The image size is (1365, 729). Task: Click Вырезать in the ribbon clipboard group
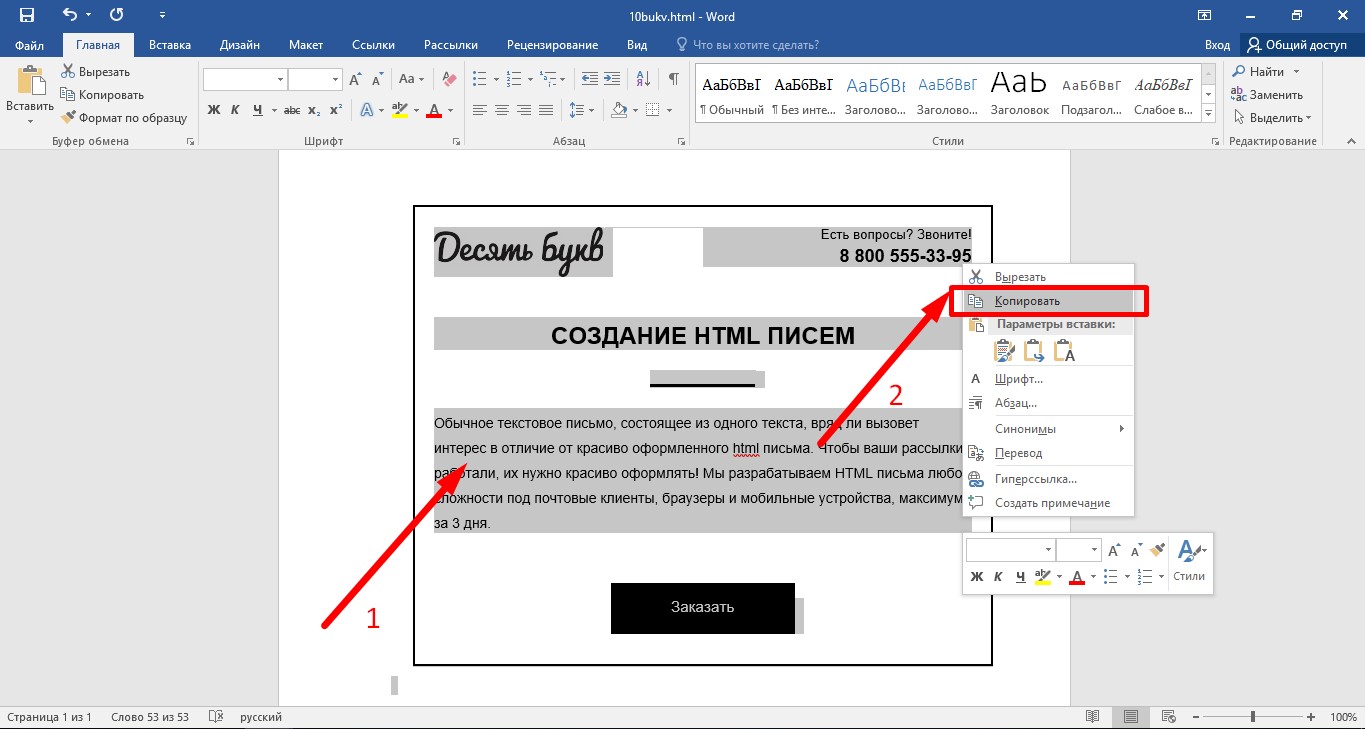95,72
